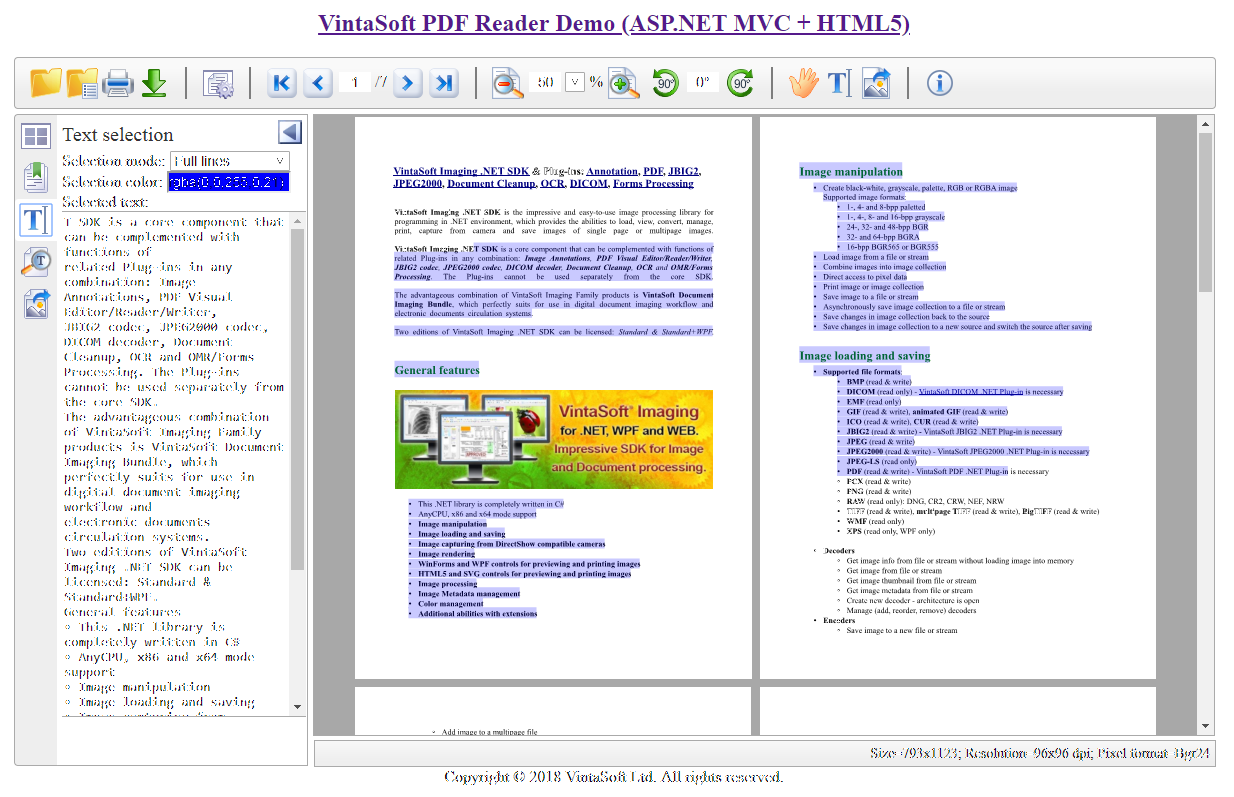Click the VintaSoft Imaging banner image
Viewport: 1234px width, 797px height.
(554, 439)
